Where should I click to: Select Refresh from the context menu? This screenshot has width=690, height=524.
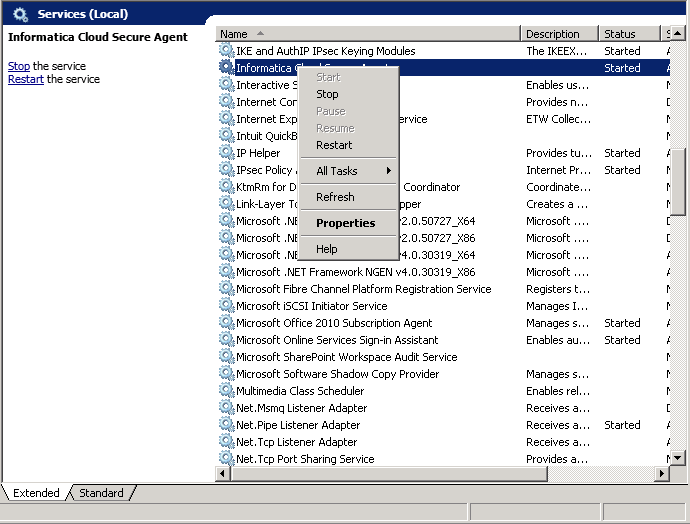tap(335, 197)
